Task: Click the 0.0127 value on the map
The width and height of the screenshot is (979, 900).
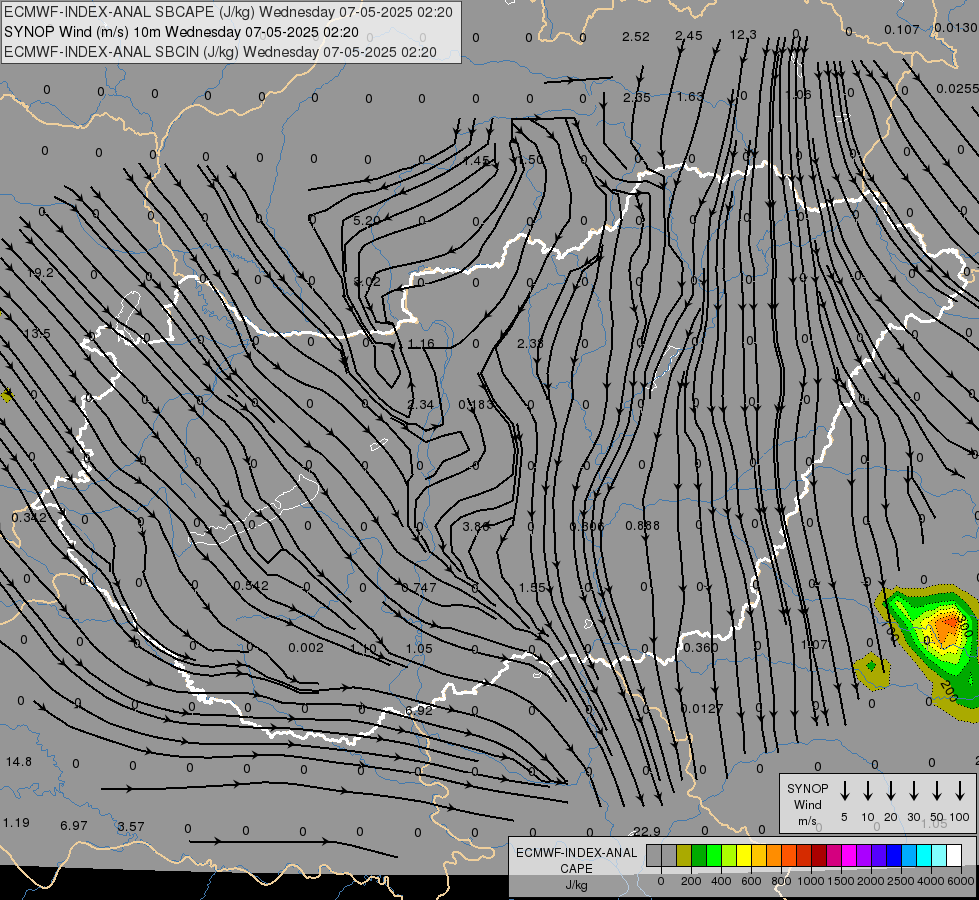Action: tap(702, 709)
